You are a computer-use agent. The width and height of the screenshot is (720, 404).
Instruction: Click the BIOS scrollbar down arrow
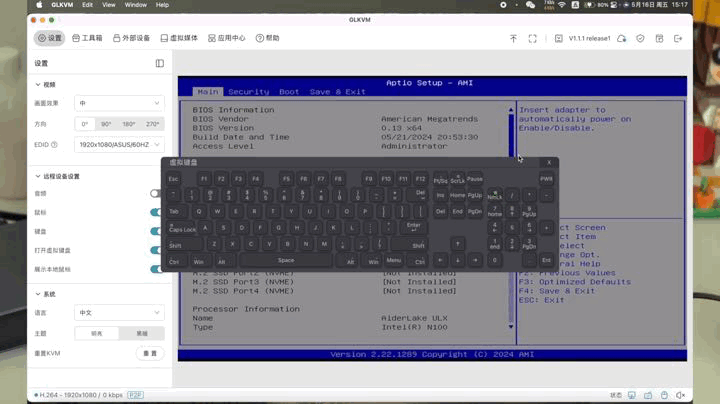(x=511, y=326)
